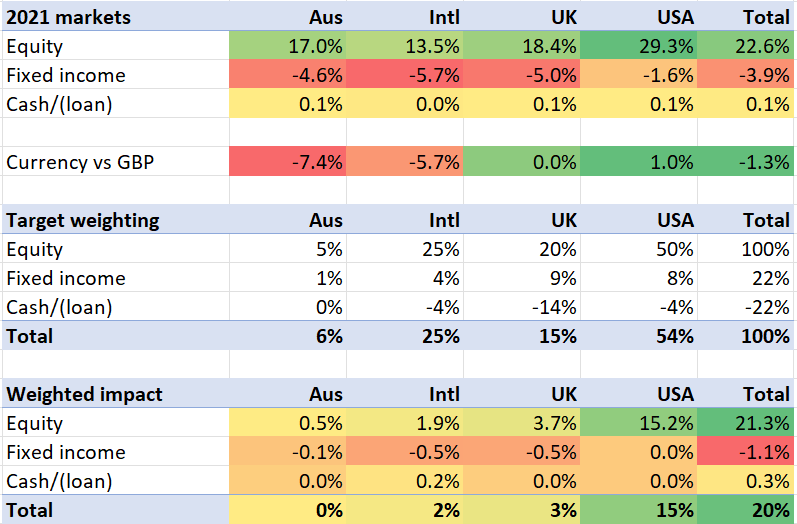This screenshot has width=797, height=524.
Task: Select the 'Weighted impact' section header
Action: point(82,394)
